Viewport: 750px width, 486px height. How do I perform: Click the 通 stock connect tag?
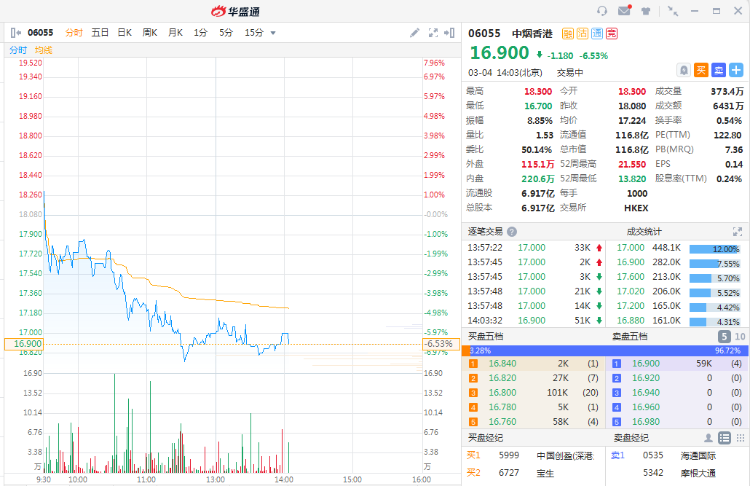tap(597, 33)
